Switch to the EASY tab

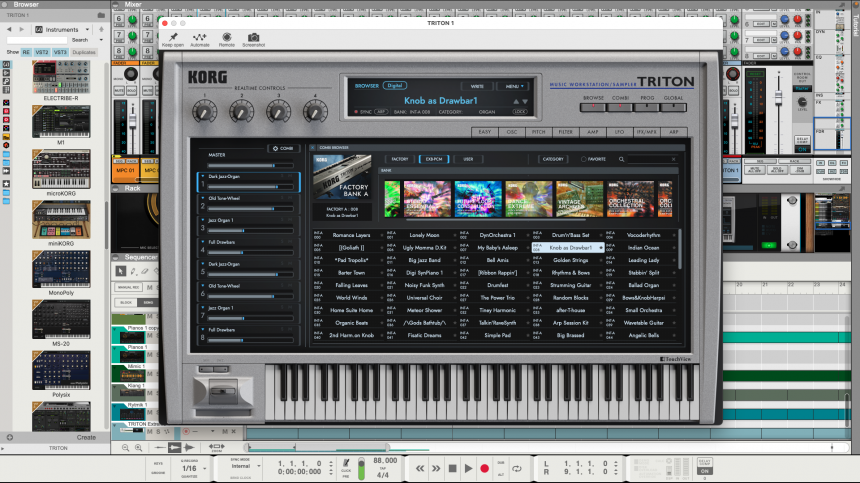click(485, 132)
